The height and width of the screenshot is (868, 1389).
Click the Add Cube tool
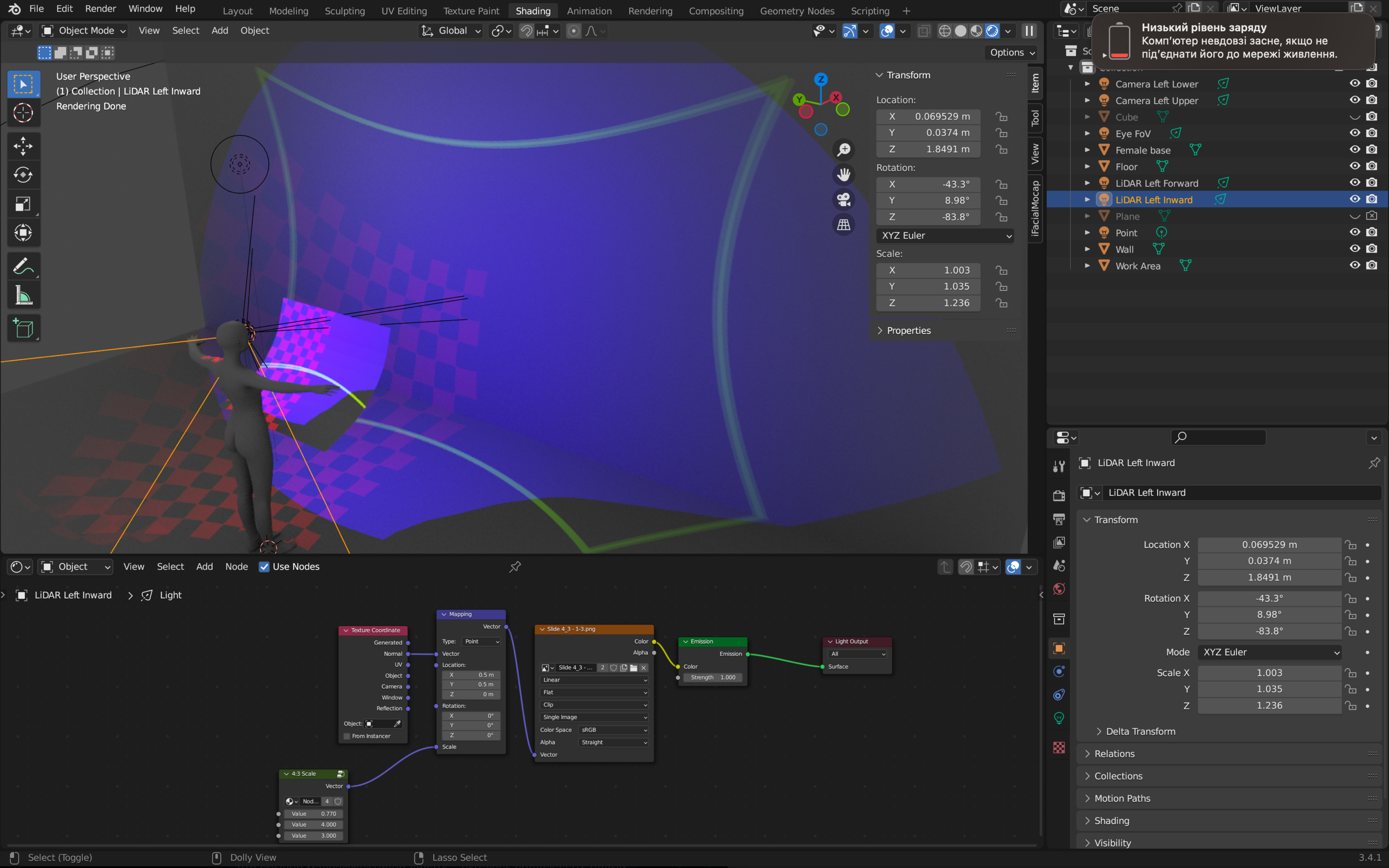pyautogui.click(x=23, y=329)
